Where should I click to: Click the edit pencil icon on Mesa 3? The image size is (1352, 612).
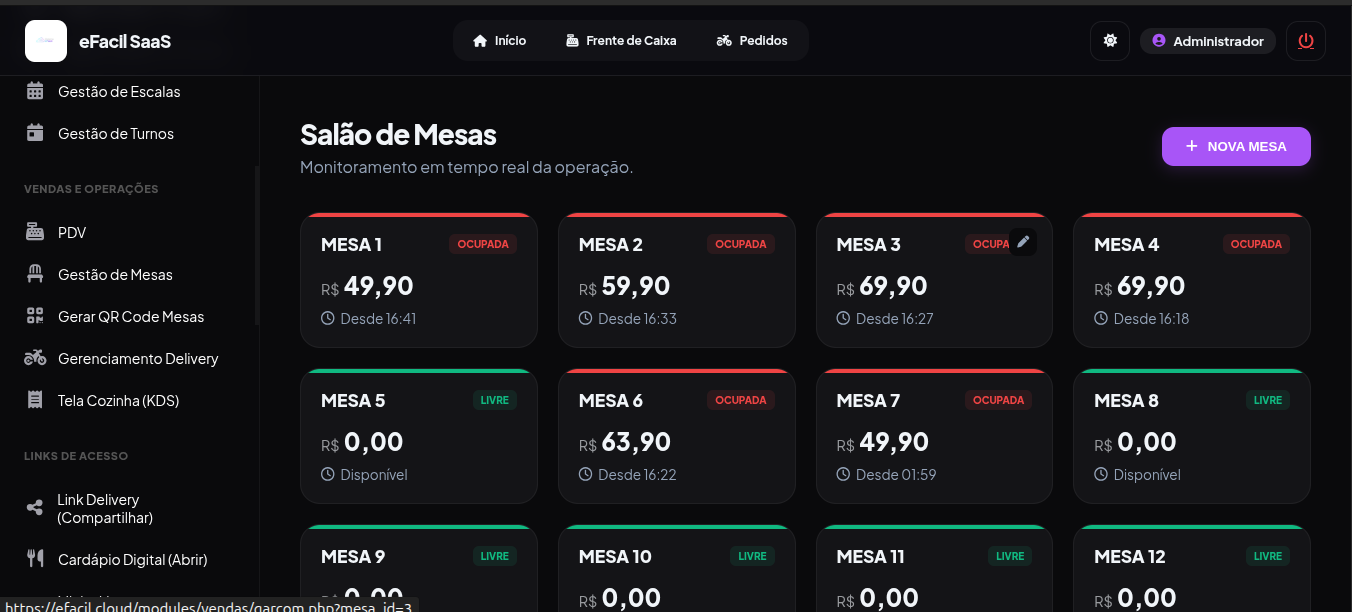click(x=1023, y=243)
